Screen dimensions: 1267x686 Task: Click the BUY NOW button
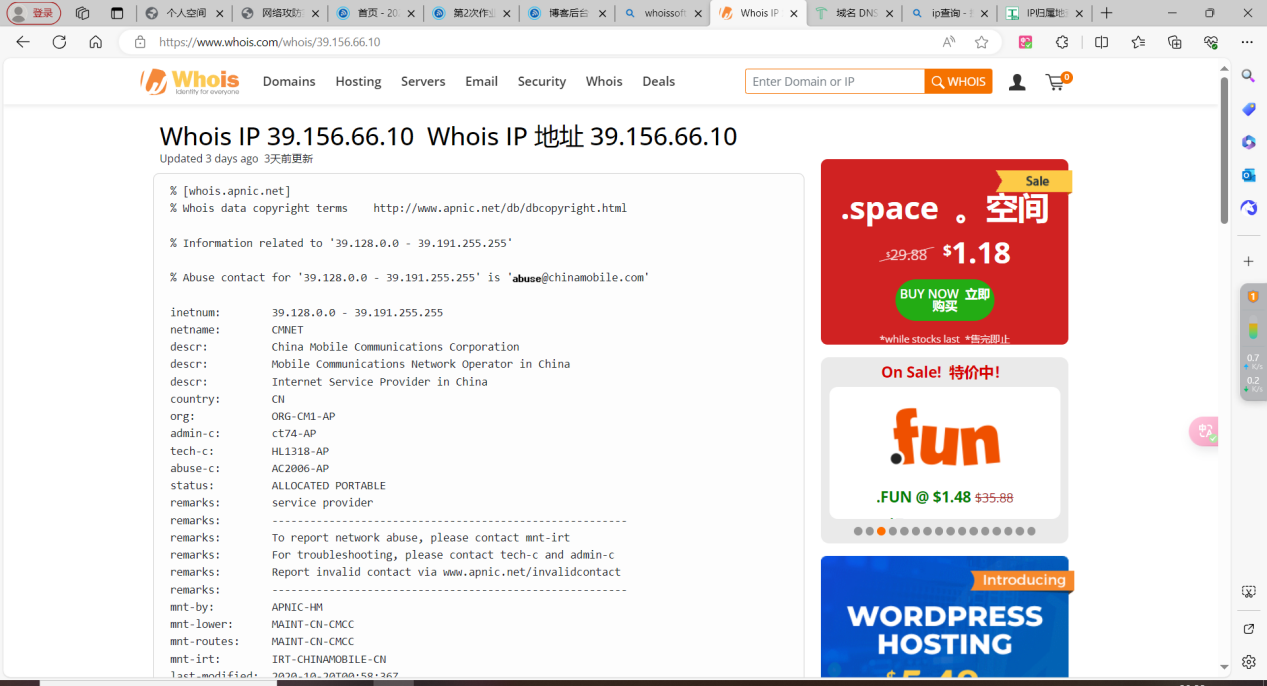pyautogui.click(x=944, y=300)
